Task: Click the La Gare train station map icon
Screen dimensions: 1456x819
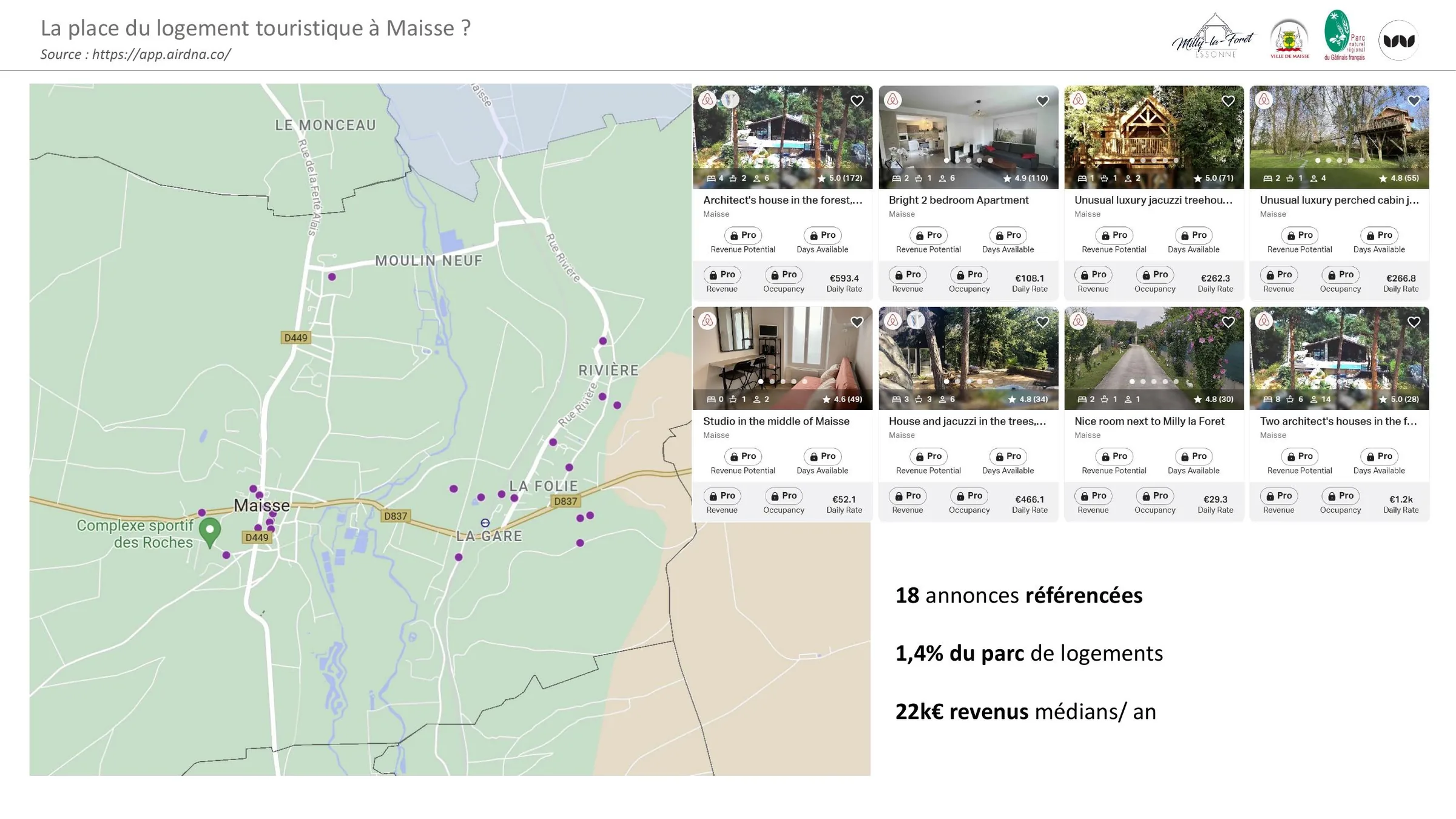Action: (x=485, y=523)
